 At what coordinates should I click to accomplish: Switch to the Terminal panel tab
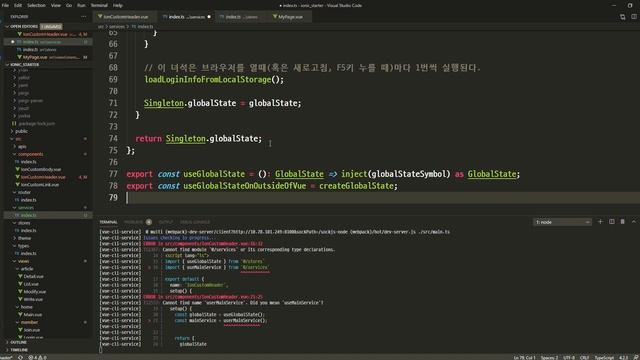point(108,222)
